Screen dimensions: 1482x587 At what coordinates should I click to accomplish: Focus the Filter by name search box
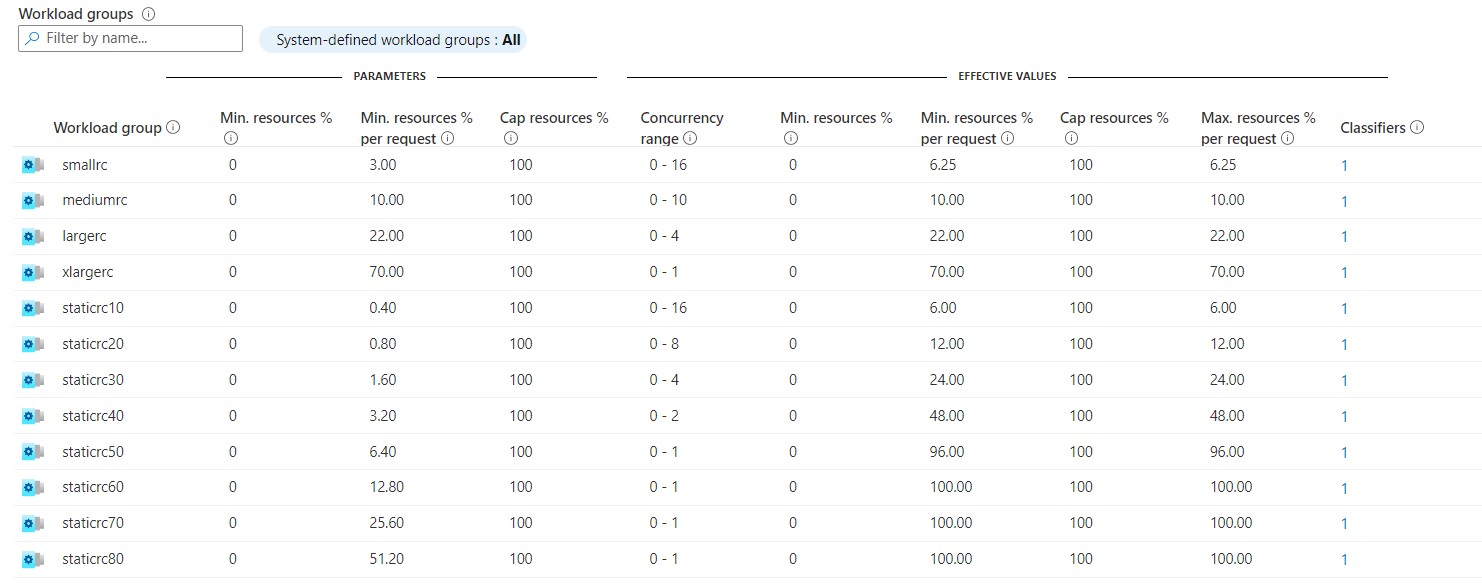pos(131,38)
